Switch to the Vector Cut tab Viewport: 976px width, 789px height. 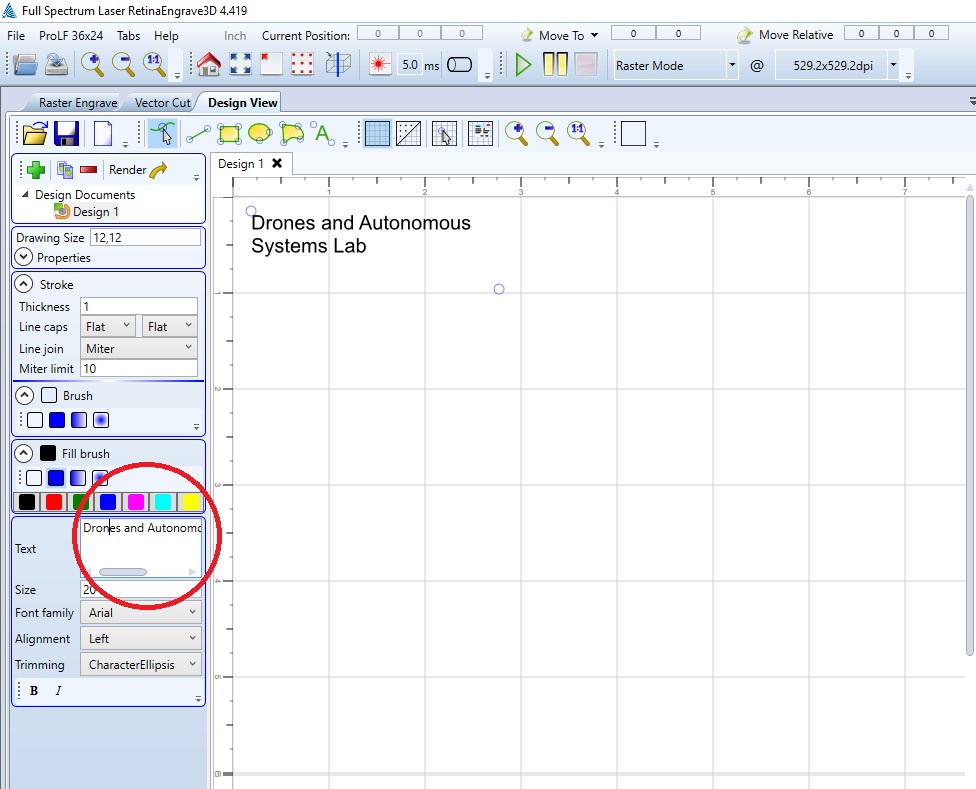pos(162,103)
